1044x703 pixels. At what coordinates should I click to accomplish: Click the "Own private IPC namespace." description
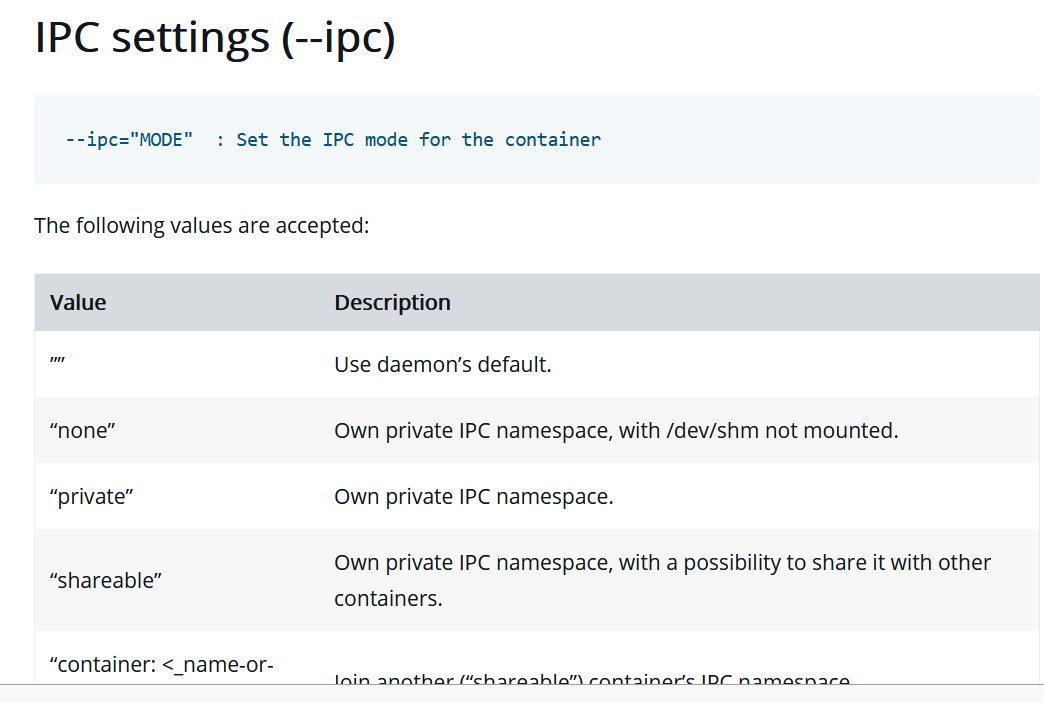(473, 496)
